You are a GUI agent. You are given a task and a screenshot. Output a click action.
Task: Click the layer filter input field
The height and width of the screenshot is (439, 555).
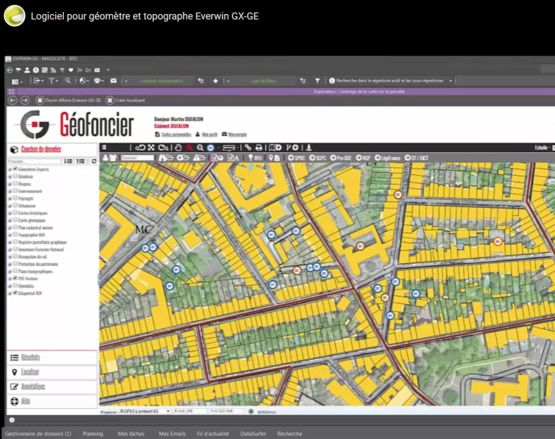35,161
